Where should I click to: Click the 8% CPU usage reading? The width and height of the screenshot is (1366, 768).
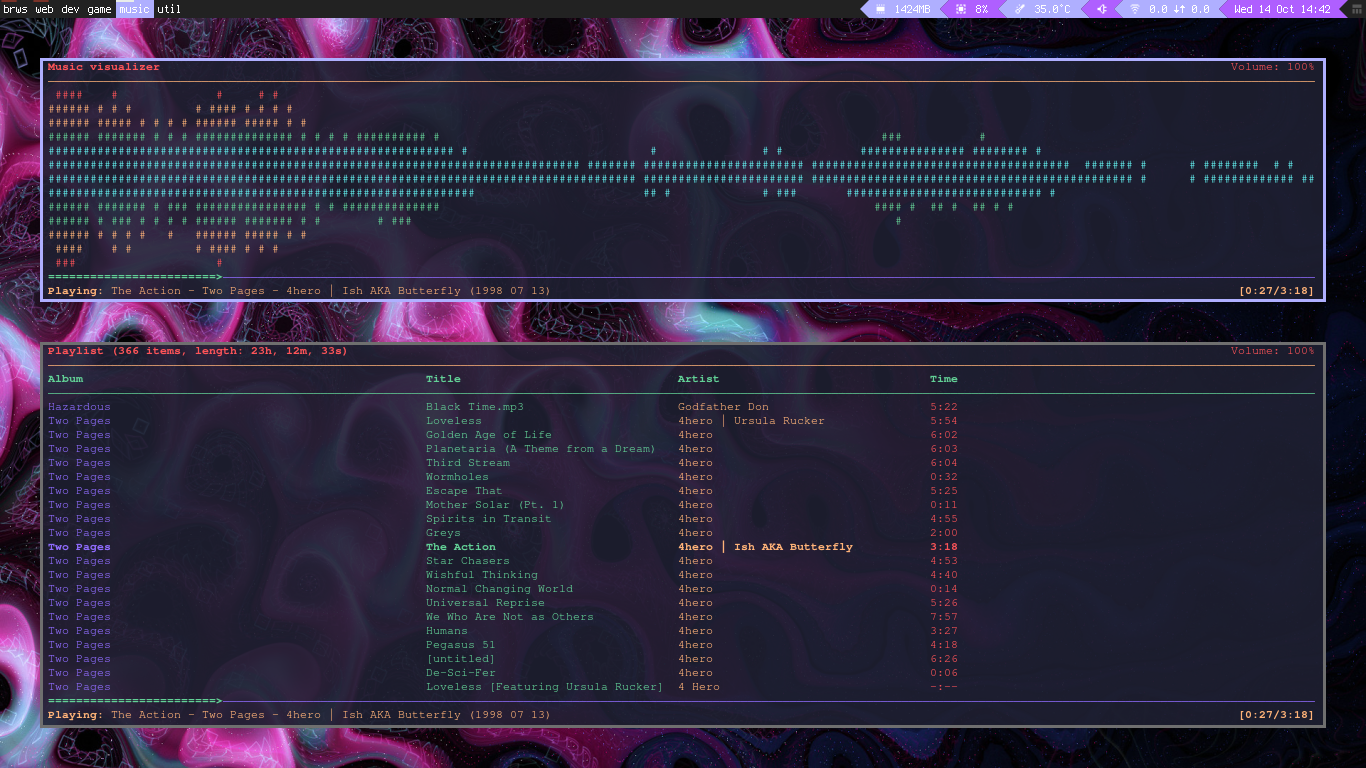(x=982, y=9)
